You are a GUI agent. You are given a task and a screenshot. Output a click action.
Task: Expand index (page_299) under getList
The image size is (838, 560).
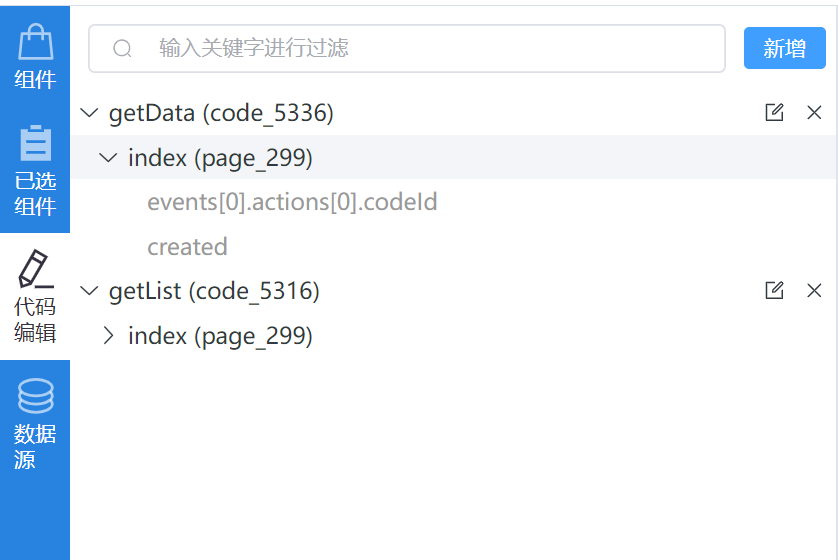coord(109,336)
